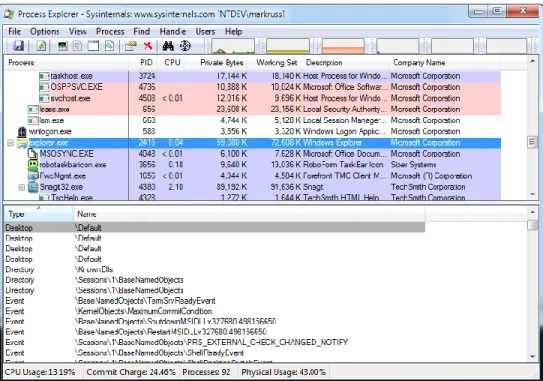Sort by the CPU column header
Image resolution: width=543 pixels, height=381 pixels.
coord(172,63)
